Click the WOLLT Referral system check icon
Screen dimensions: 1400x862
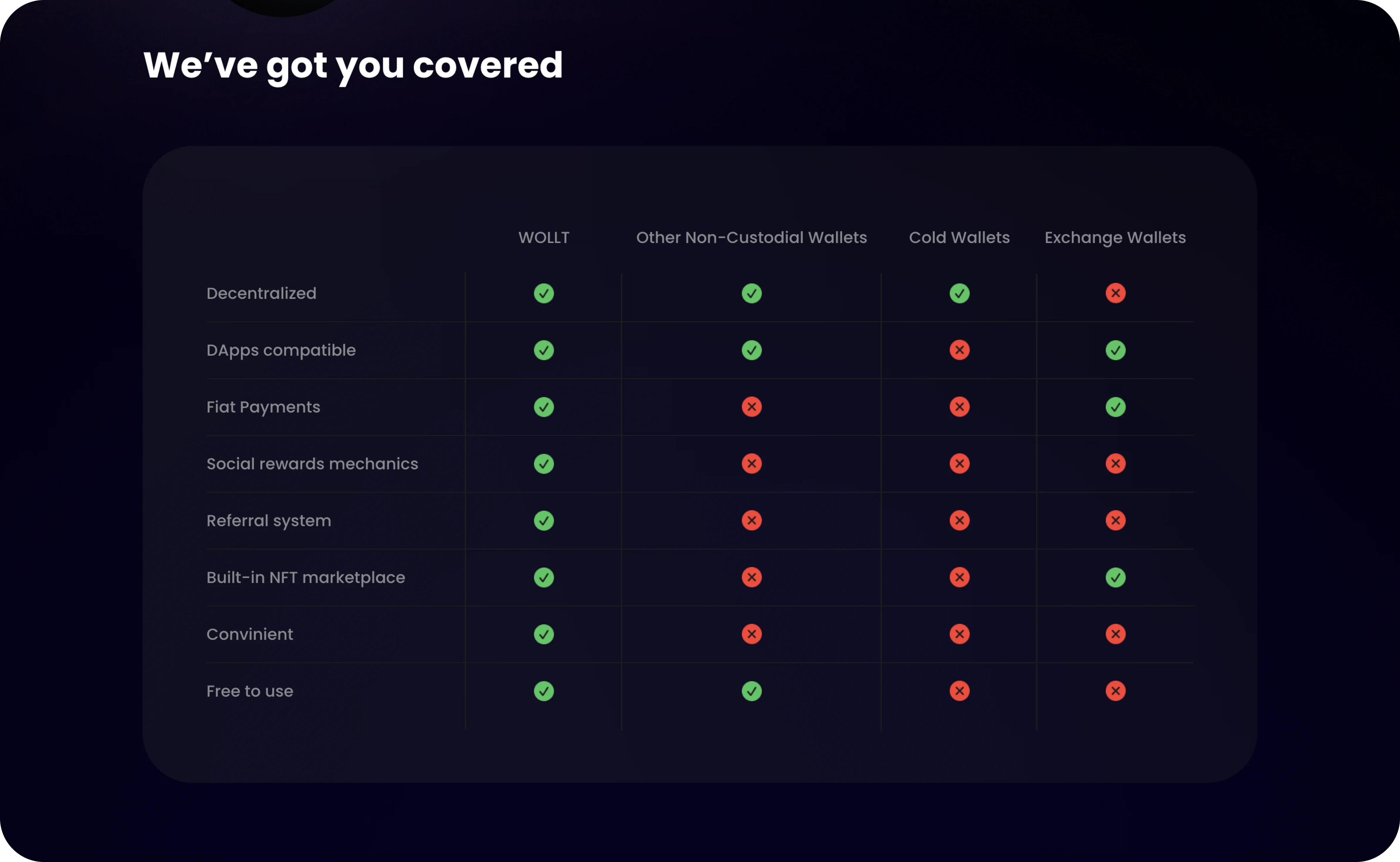click(x=544, y=520)
